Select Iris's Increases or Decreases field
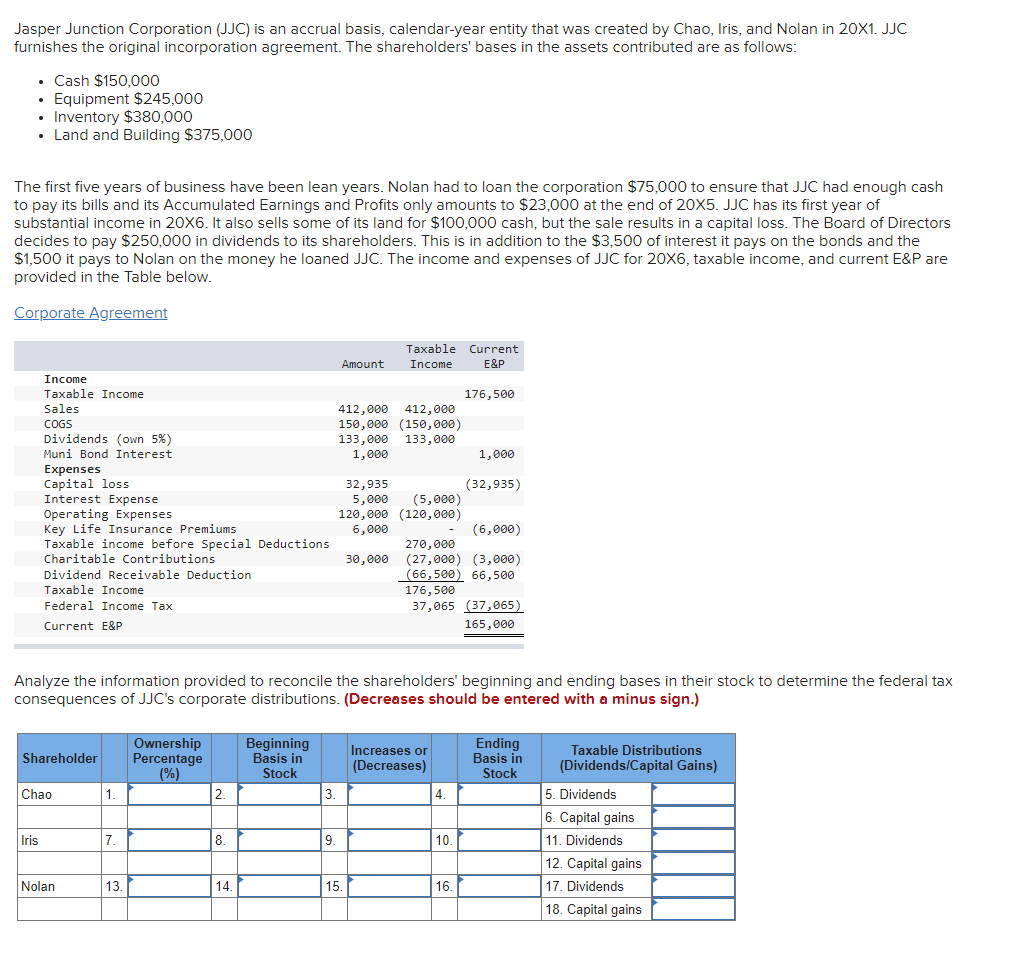The height and width of the screenshot is (960, 1009). 389,840
